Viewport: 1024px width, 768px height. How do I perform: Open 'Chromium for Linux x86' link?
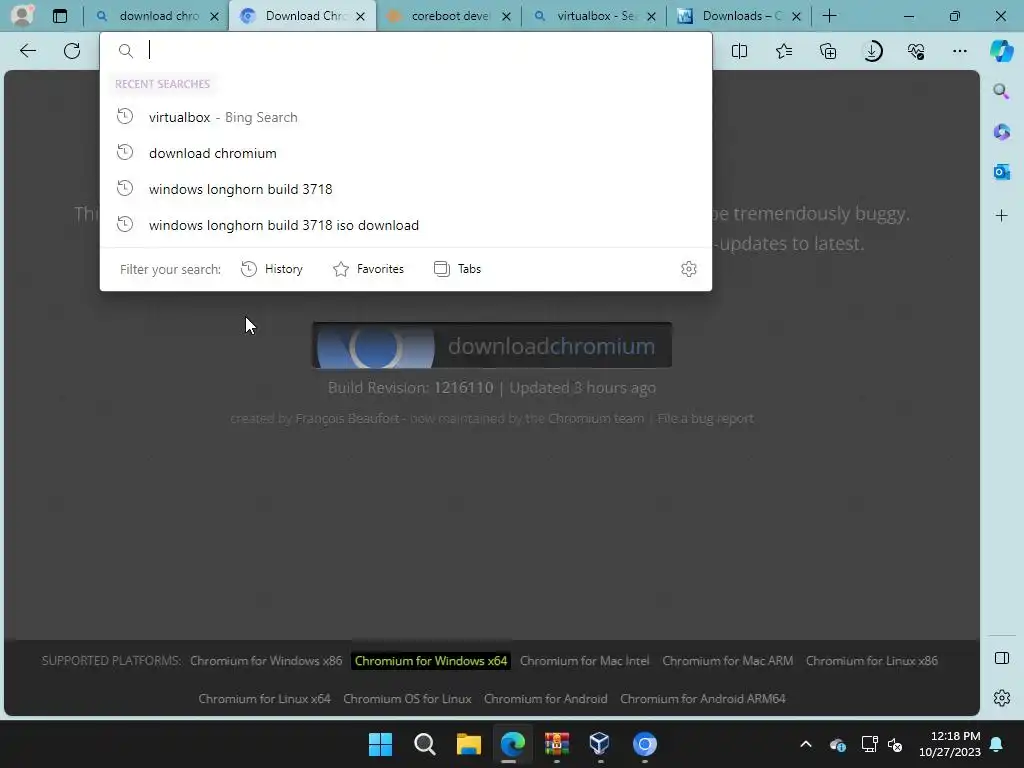(x=872, y=661)
